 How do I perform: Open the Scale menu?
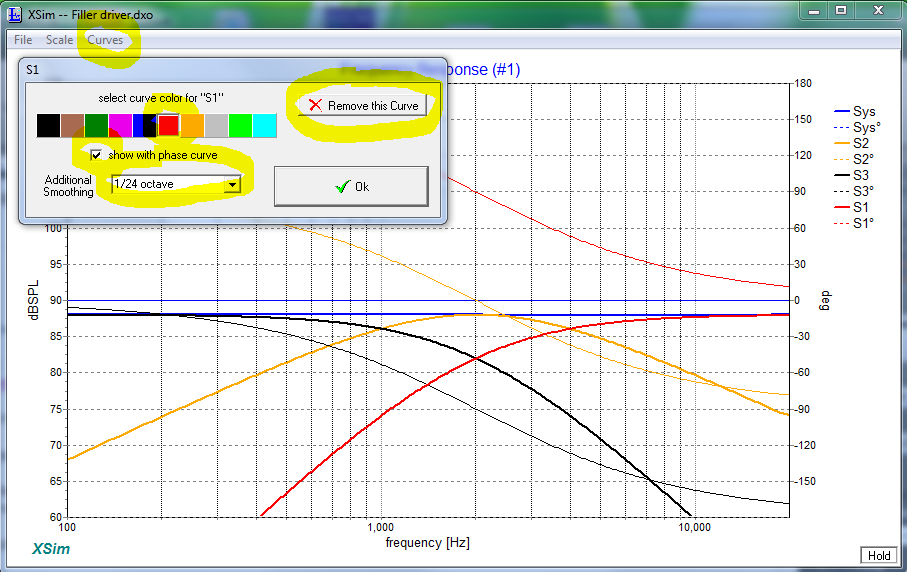point(60,40)
